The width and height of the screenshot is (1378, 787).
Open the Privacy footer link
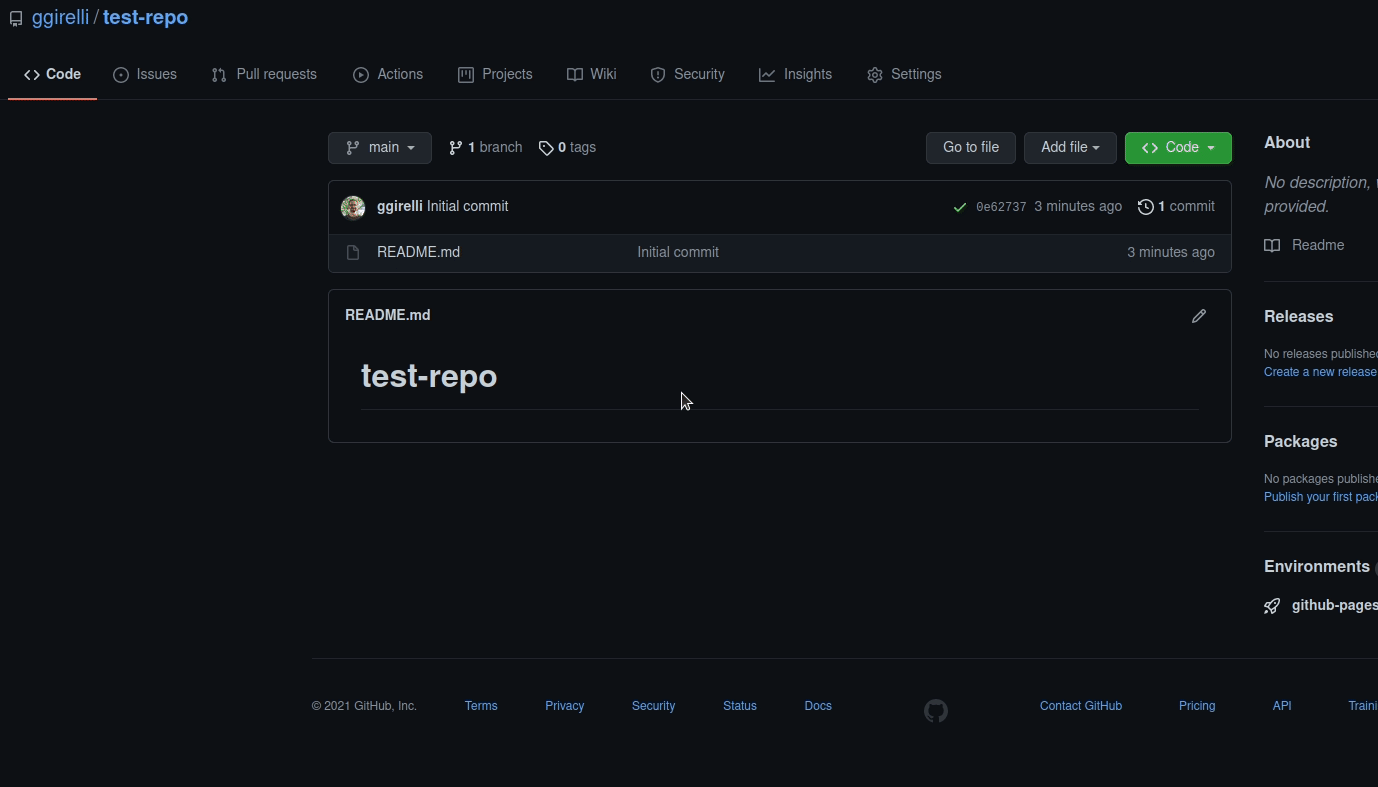pyautogui.click(x=565, y=706)
